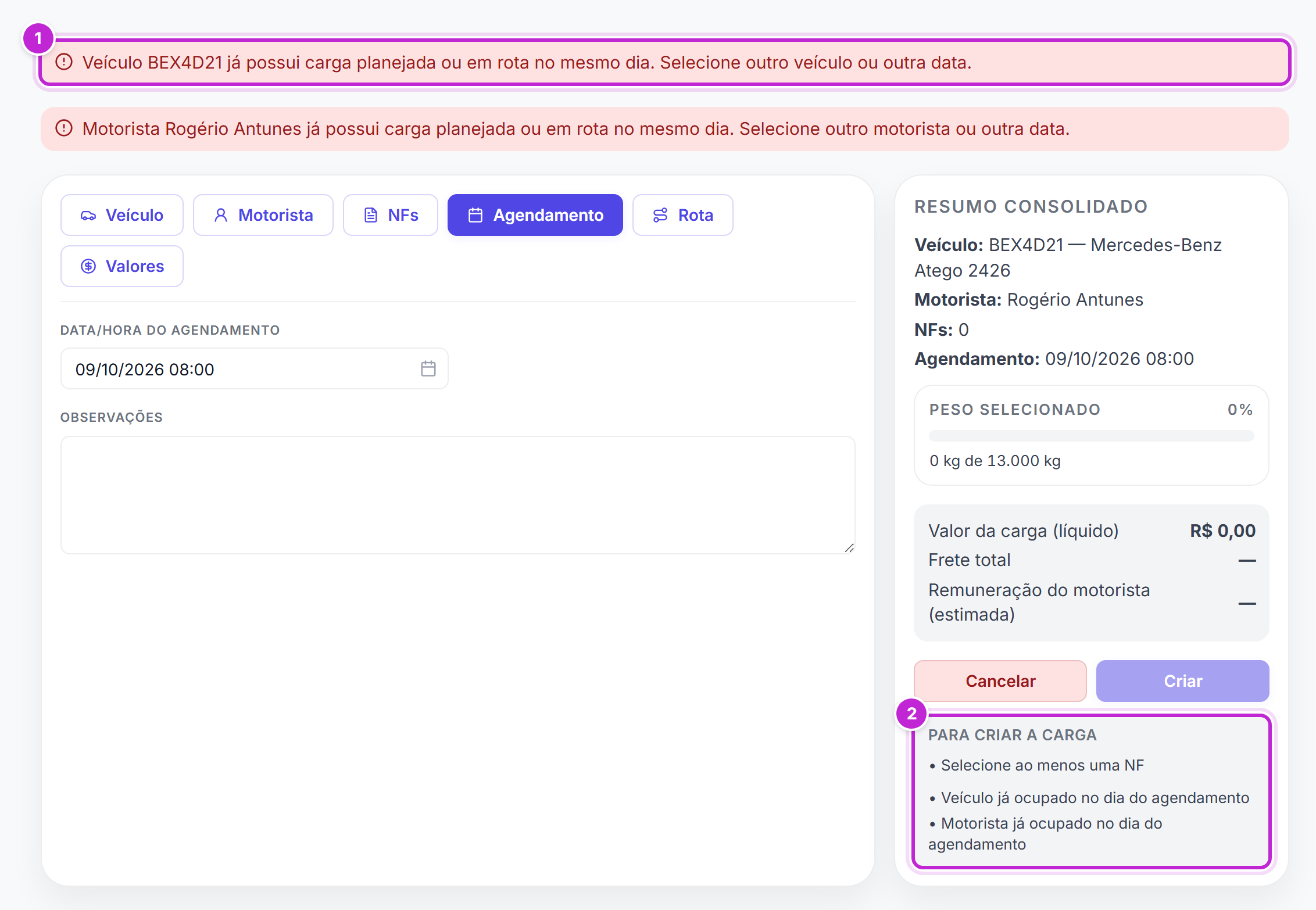Click 'Agendamento: 09/10/2026 08:00' in summary
1316x910 pixels.
point(1054,359)
